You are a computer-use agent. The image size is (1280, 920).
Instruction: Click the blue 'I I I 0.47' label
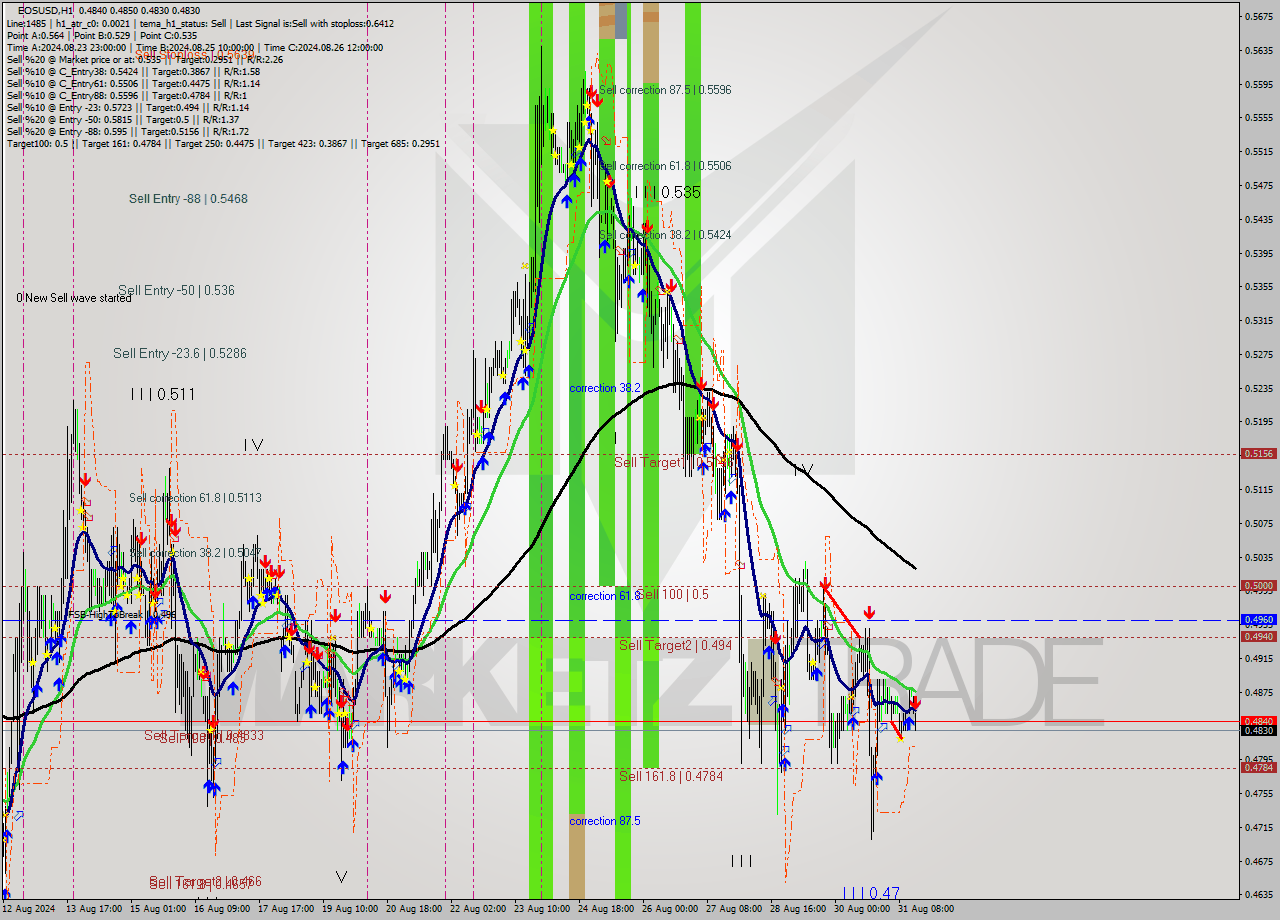871,893
